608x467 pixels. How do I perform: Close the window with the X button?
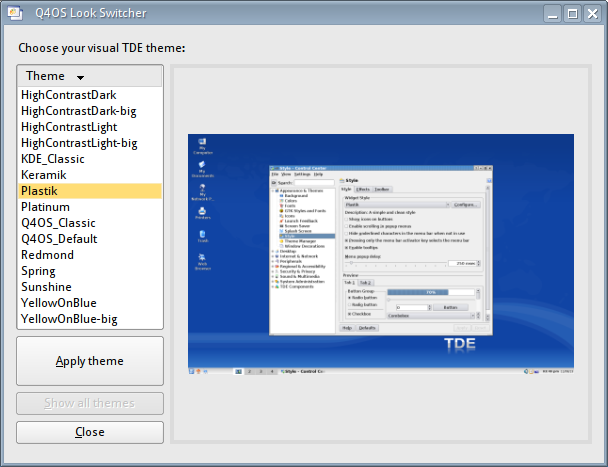(592, 14)
